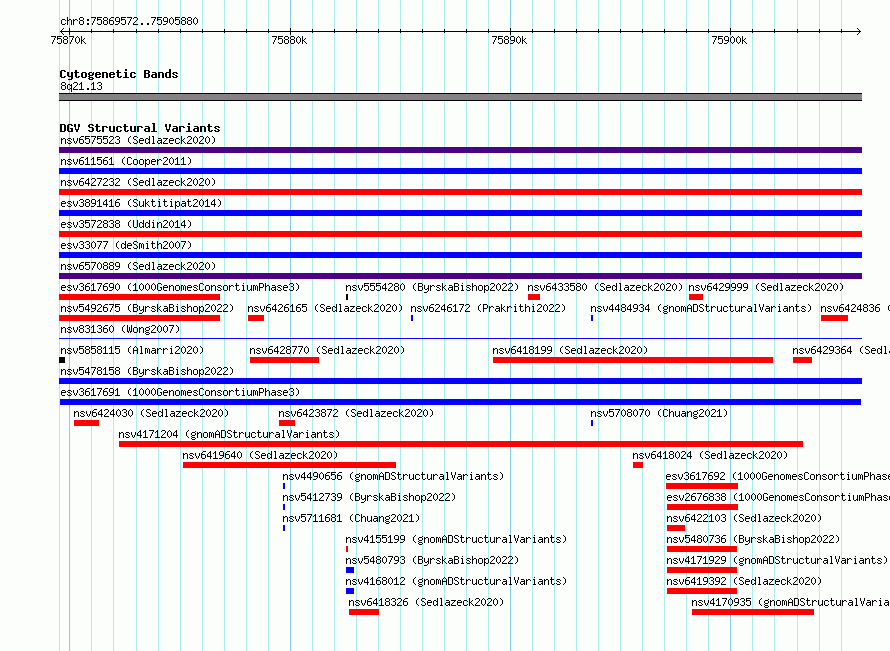Open variant esv33077 (deSmith2007) label
Viewport: 890px width, 651px height.
[126, 245]
